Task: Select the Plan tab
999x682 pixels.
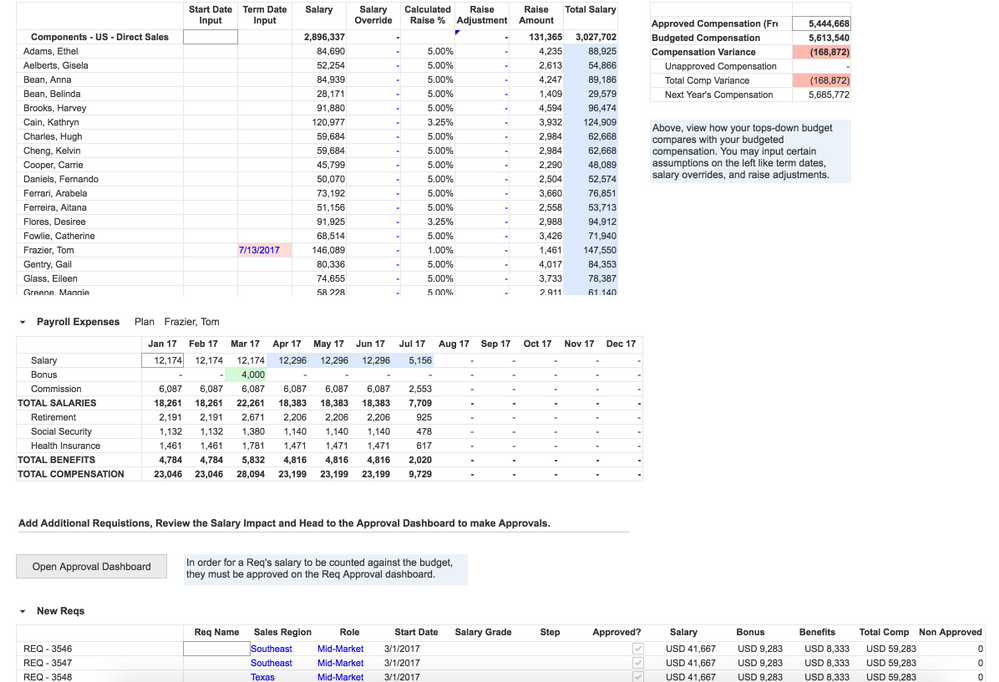Action: tap(146, 322)
